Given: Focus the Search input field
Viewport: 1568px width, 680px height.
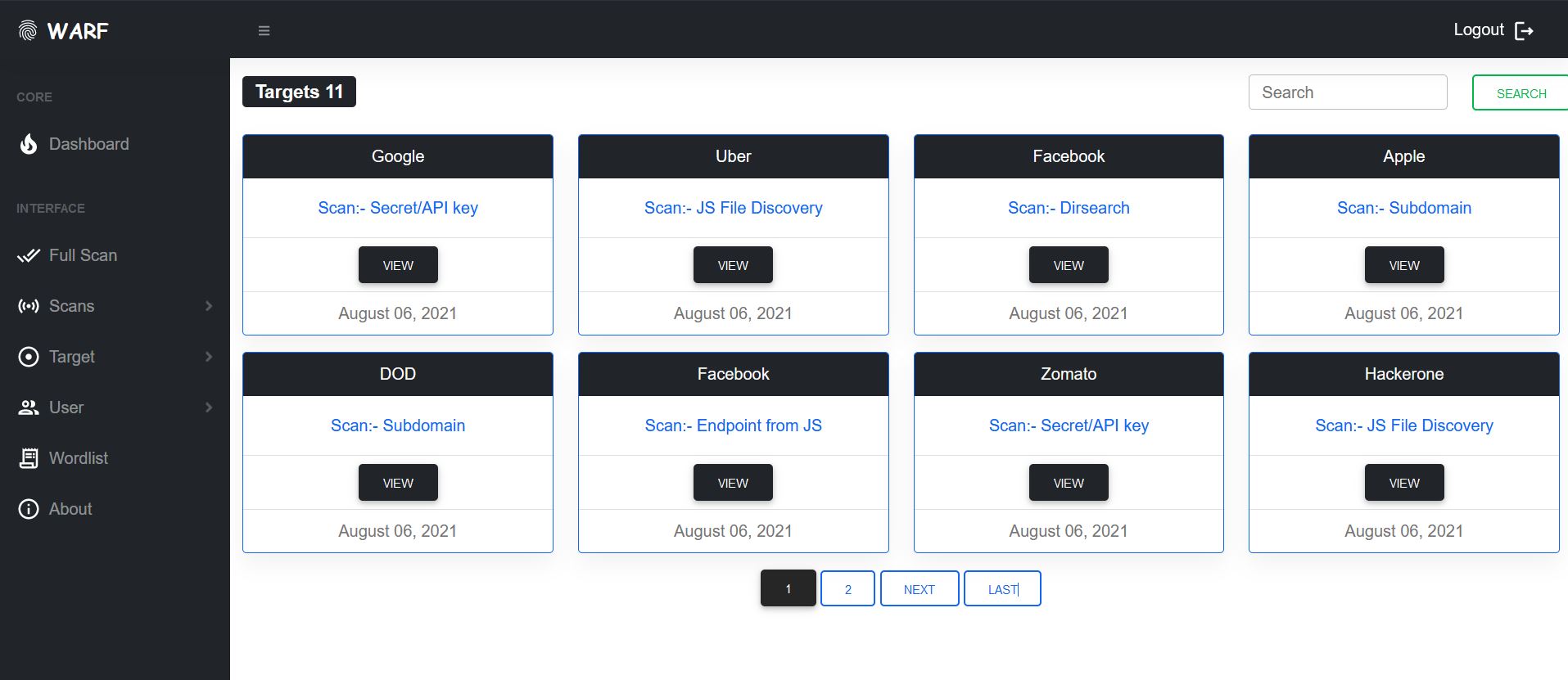Looking at the screenshot, I should [1348, 92].
